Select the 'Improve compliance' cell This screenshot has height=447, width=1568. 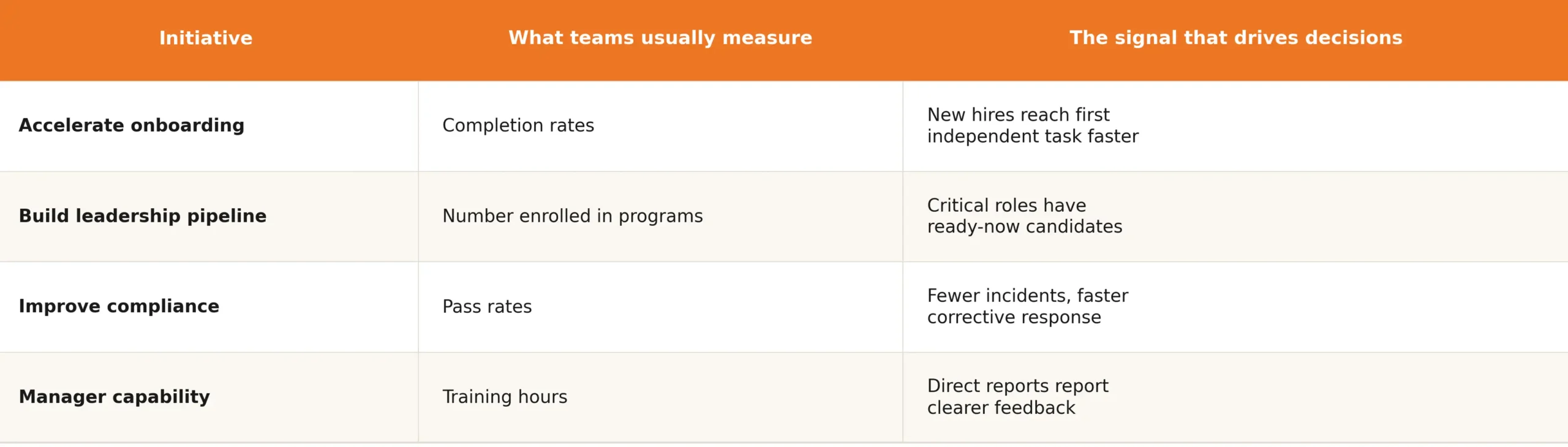[119, 306]
